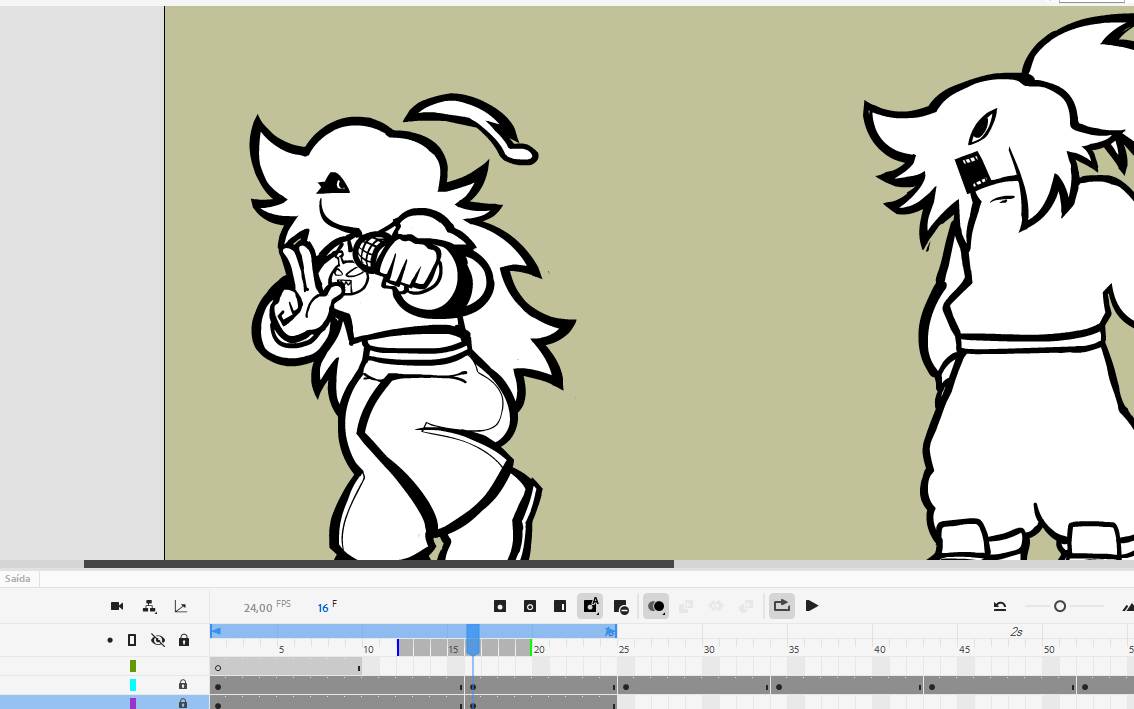1134x709 pixels.
Task: Toggle onion skin
Action: coord(656,606)
